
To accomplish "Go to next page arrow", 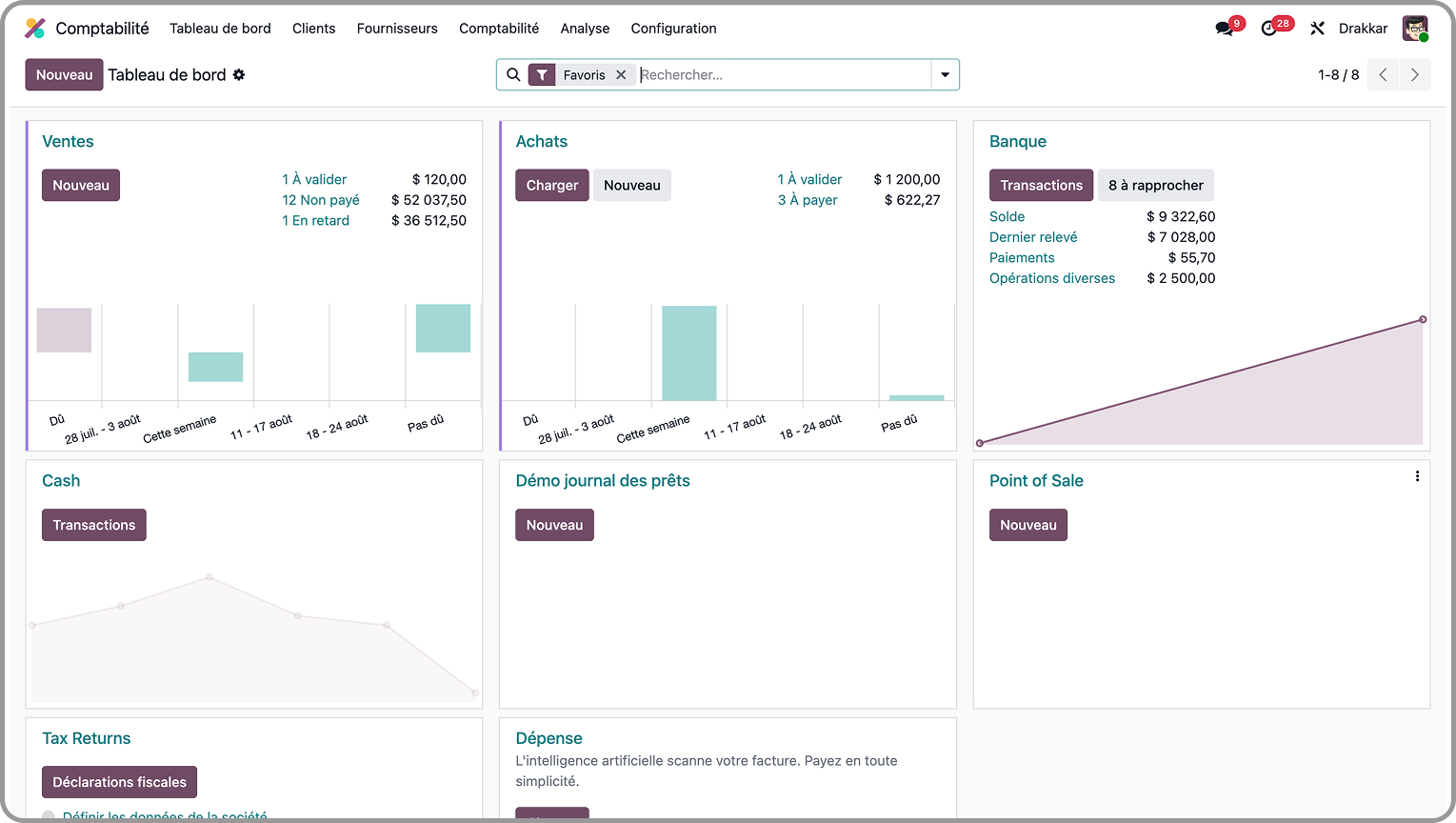I will click(1414, 75).
